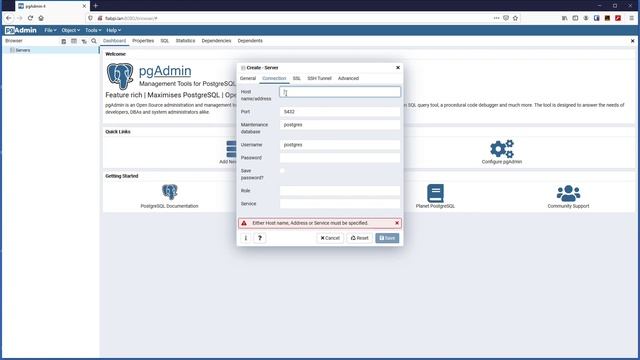Click the Configure pgAdmin link text
The height and width of the screenshot is (360, 640).
502,162
